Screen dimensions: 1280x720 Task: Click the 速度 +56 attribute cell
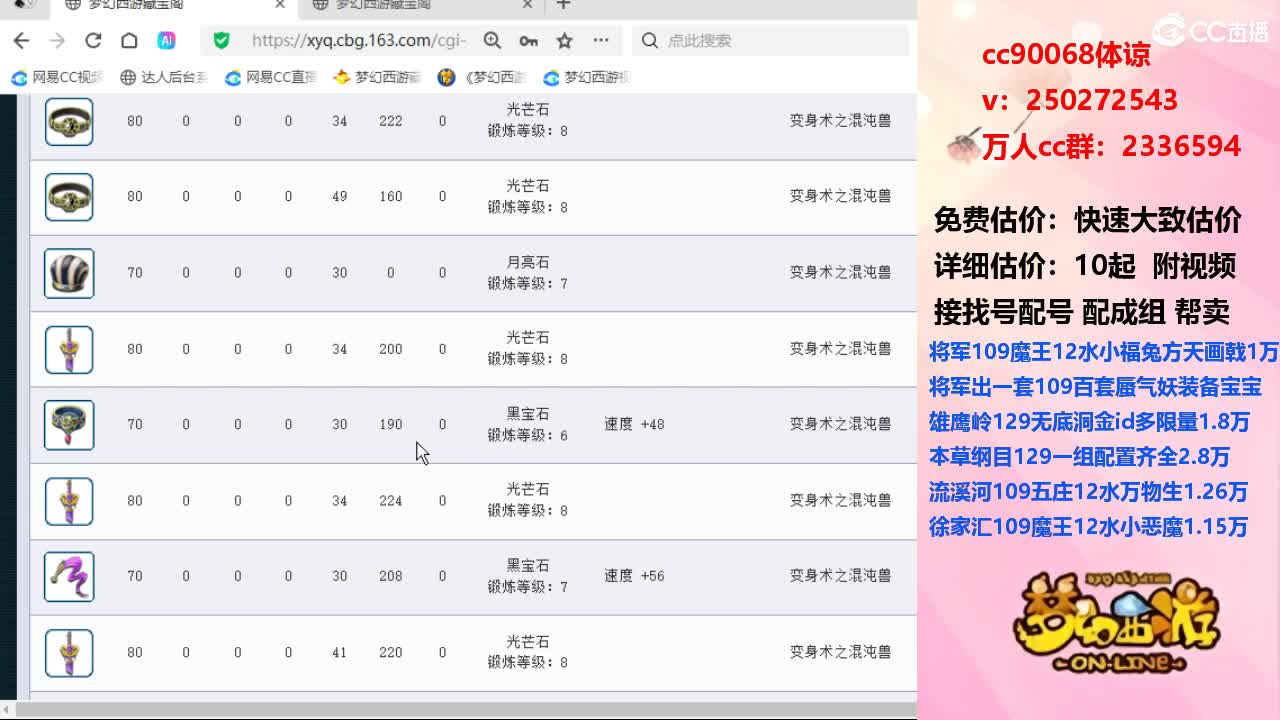(634, 577)
